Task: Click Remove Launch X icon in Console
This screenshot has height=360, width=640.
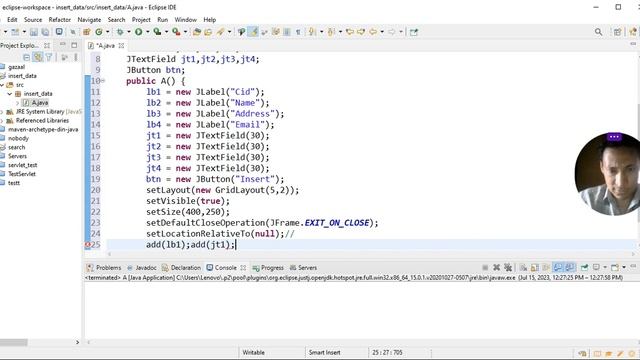Action: pos(496,267)
